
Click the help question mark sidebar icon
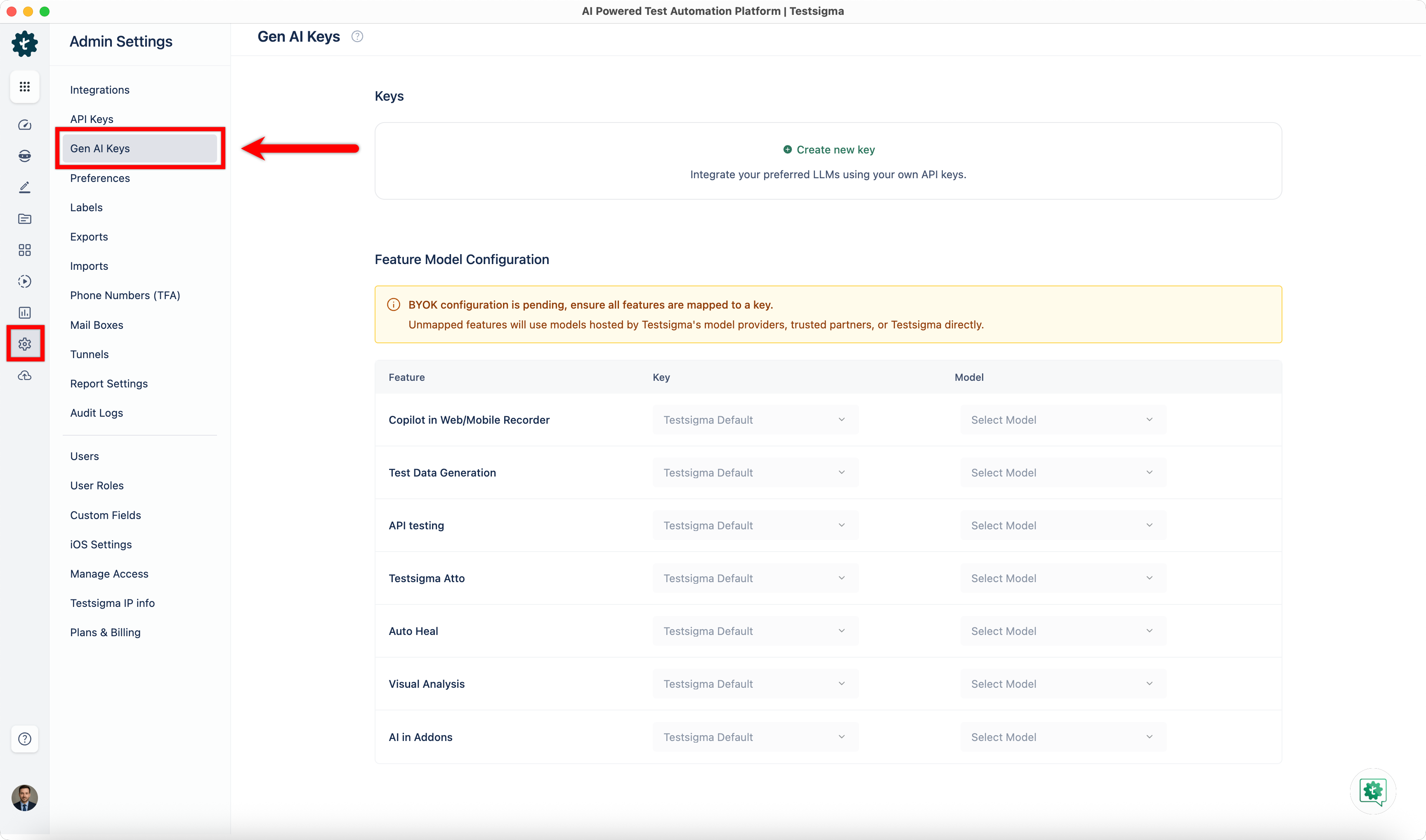tap(24, 739)
